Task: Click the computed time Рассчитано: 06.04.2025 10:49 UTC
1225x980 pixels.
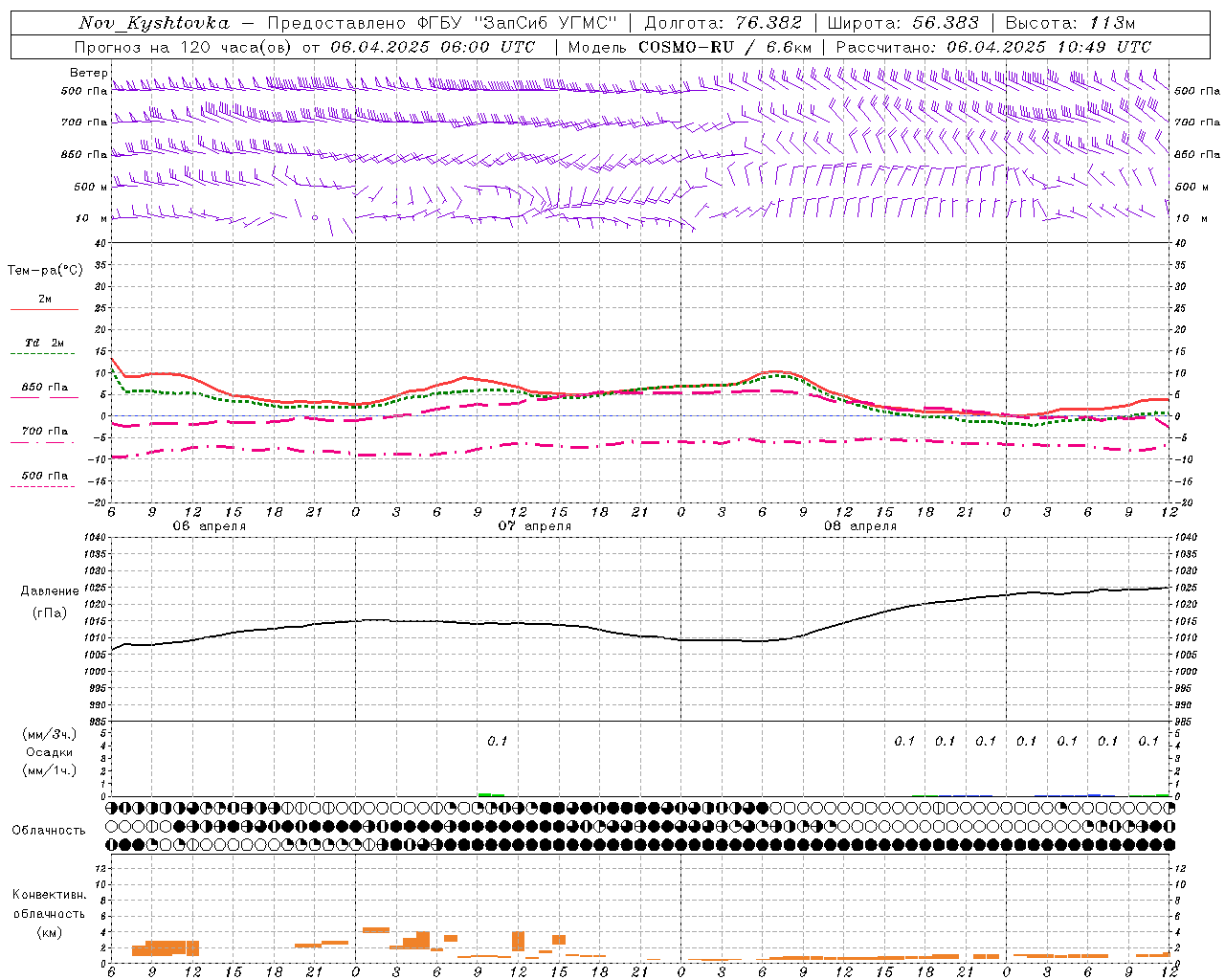Action: [993, 47]
